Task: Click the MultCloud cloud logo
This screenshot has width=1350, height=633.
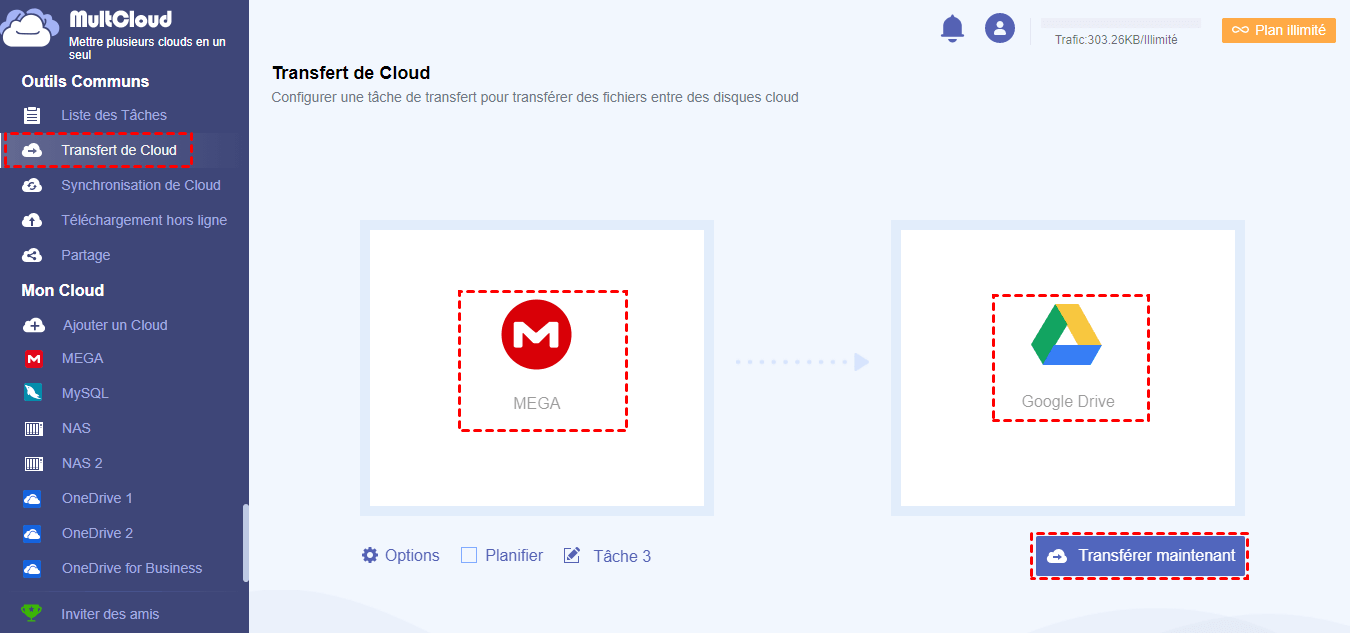Action: coord(29,28)
